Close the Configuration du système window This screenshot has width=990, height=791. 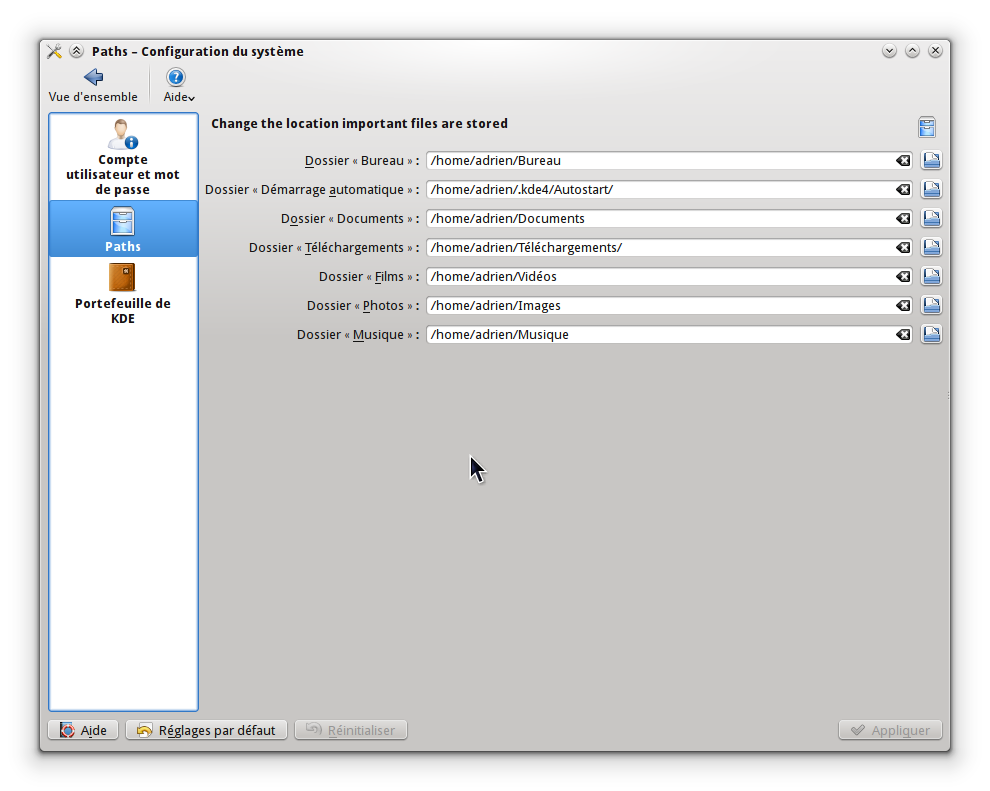[x=936, y=51]
